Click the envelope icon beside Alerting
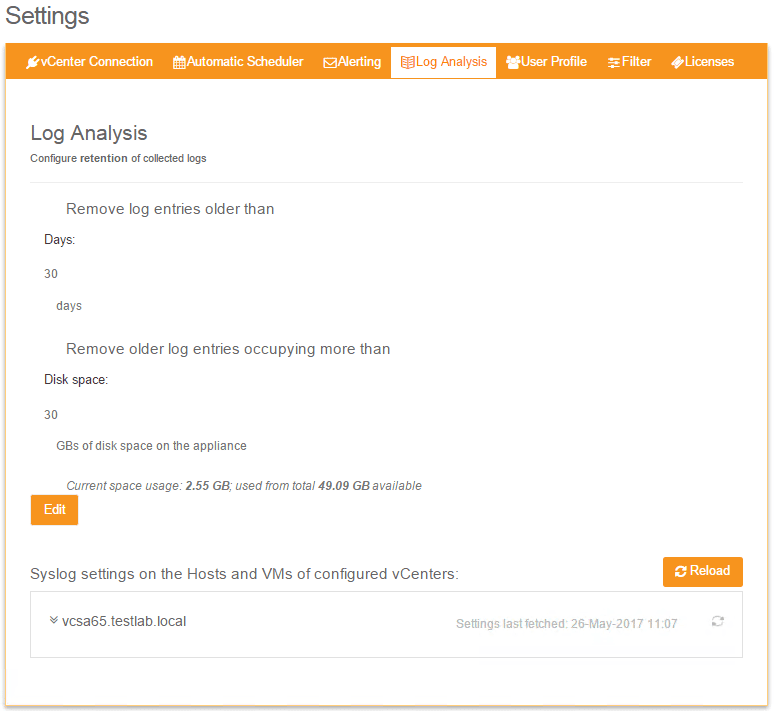775x711 pixels. tap(330, 62)
